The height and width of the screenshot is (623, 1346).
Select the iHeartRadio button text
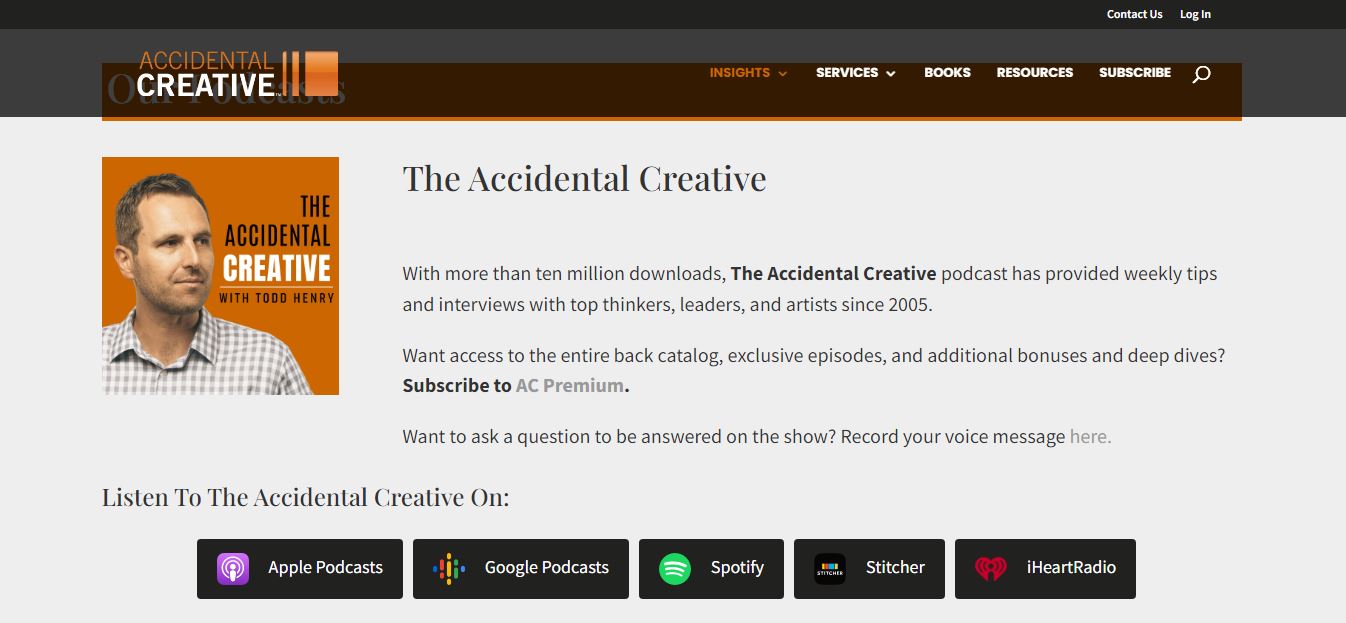tap(1071, 567)
